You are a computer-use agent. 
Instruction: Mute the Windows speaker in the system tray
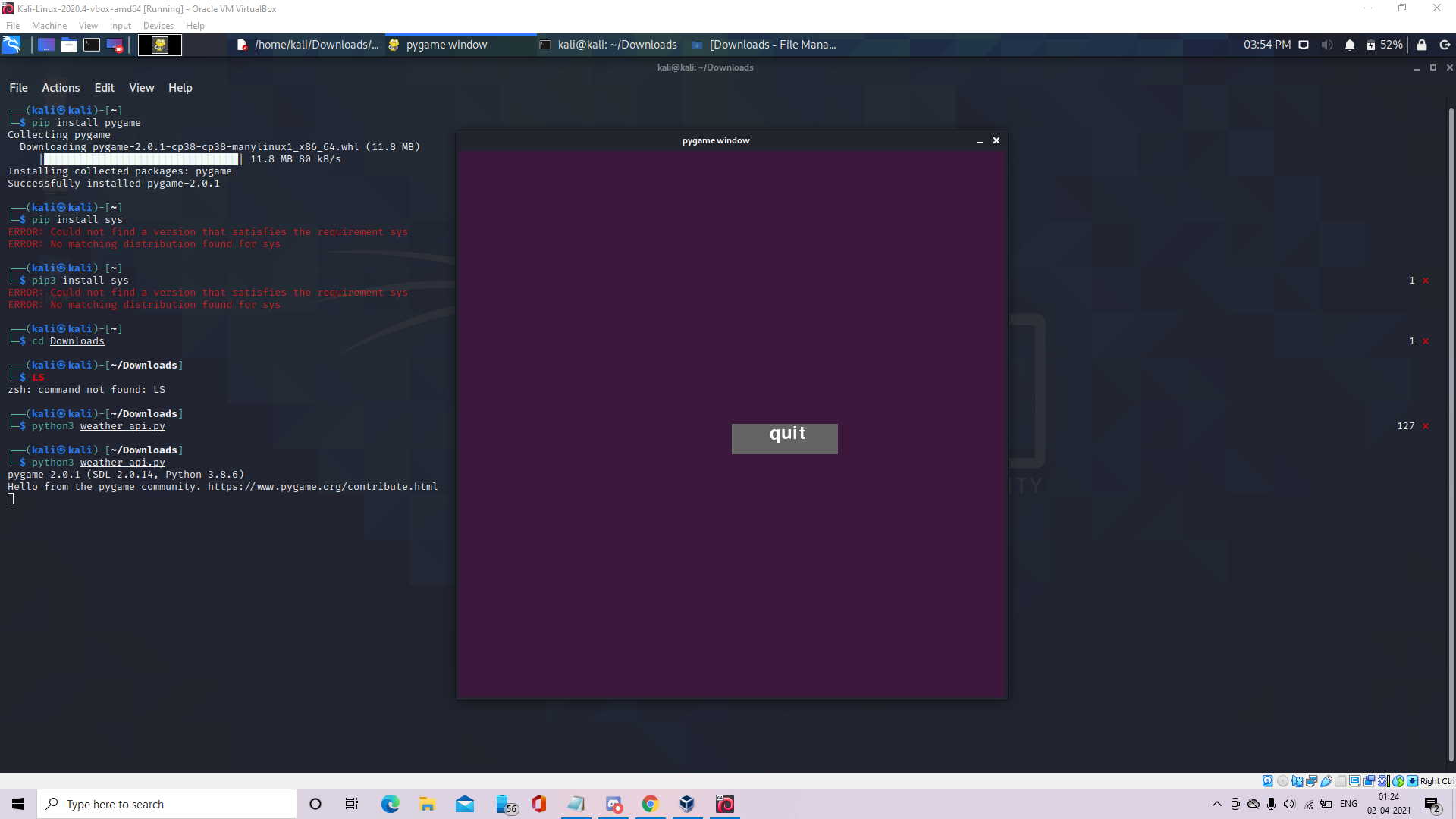point(1289,804)
